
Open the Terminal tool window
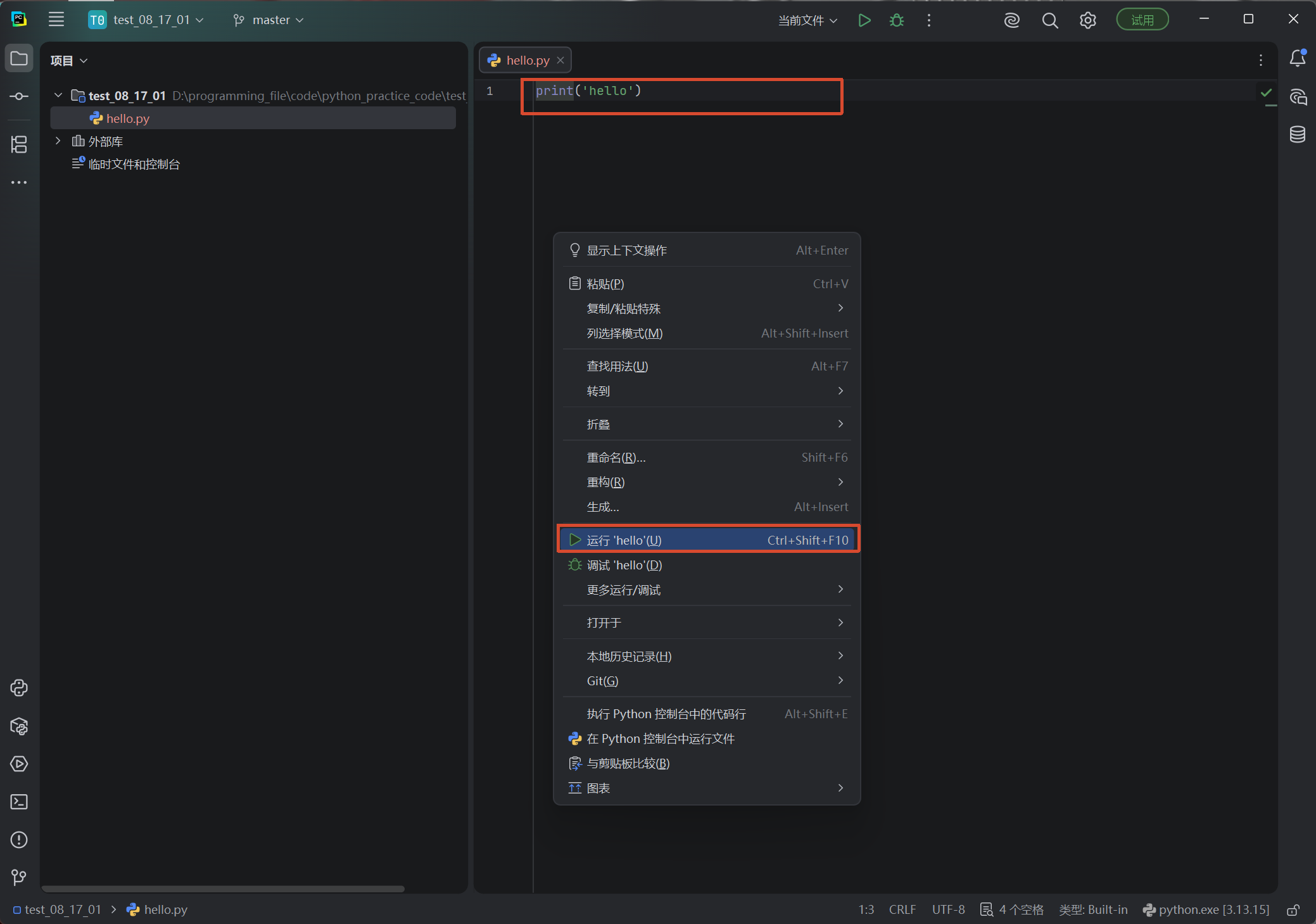click(19, 802)
